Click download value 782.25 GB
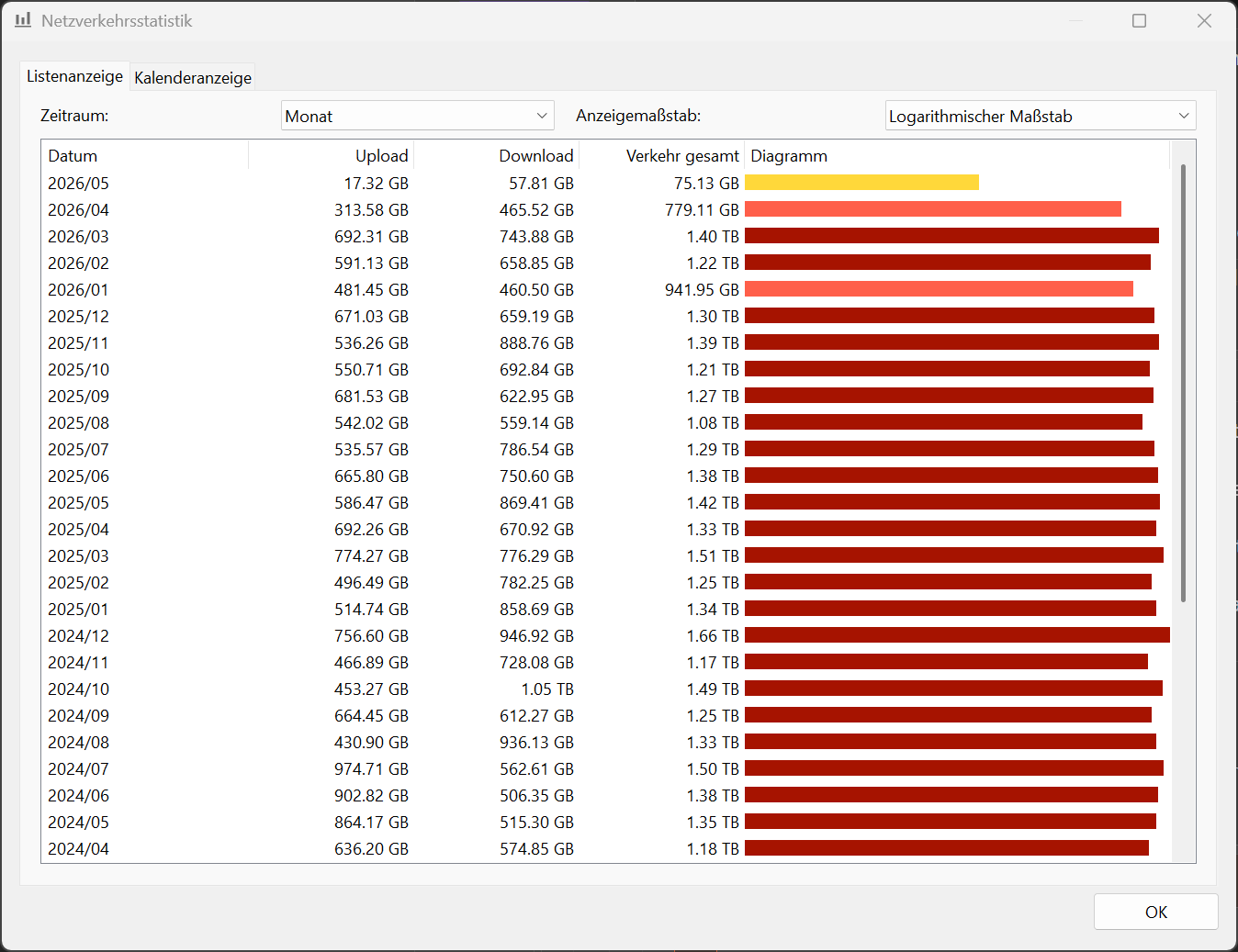The width and height of the screenshot is (1238, 952). 536,583
